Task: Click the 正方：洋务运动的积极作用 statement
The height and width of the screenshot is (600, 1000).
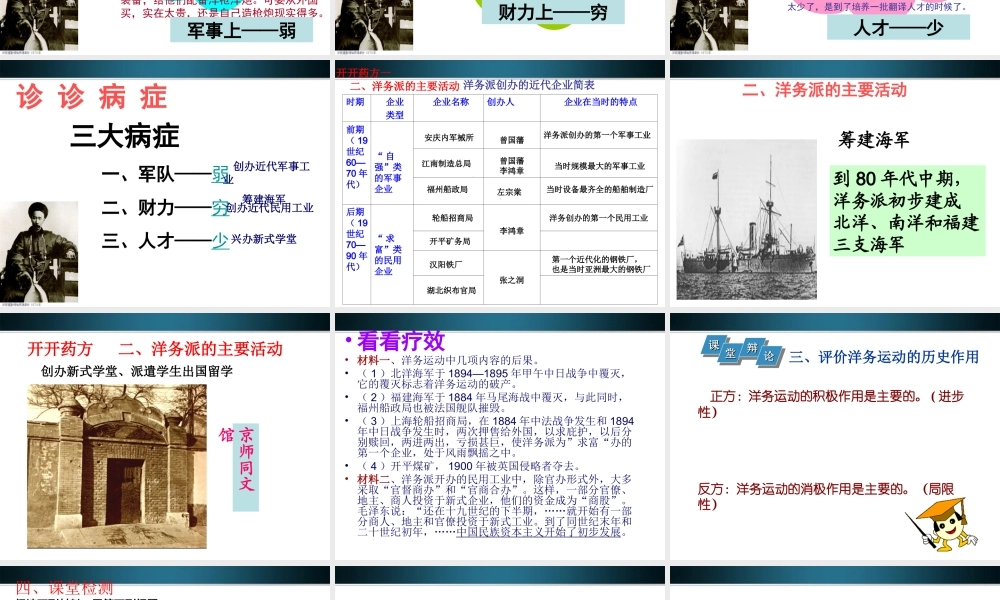Action: [x=830, y=404]
